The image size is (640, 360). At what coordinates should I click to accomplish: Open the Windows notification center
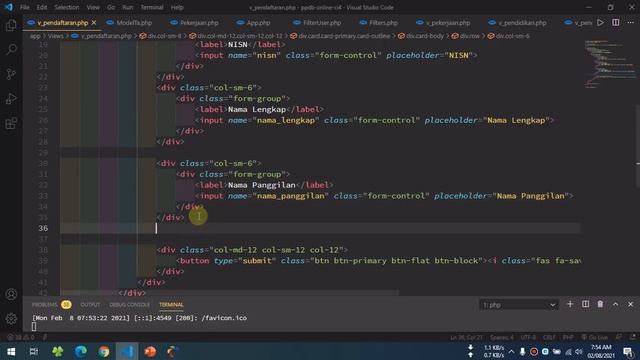pyautogui.click(x=629, y=351)
